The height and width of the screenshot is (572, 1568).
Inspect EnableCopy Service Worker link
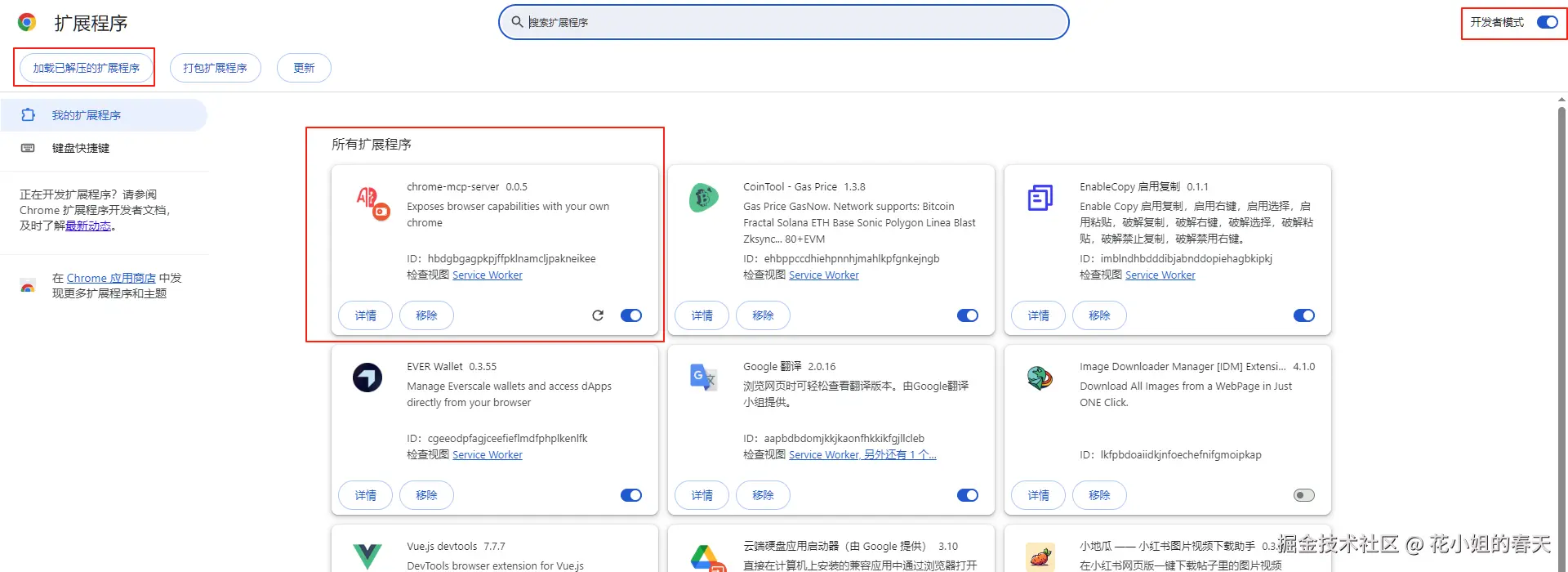pos(1160,275)
